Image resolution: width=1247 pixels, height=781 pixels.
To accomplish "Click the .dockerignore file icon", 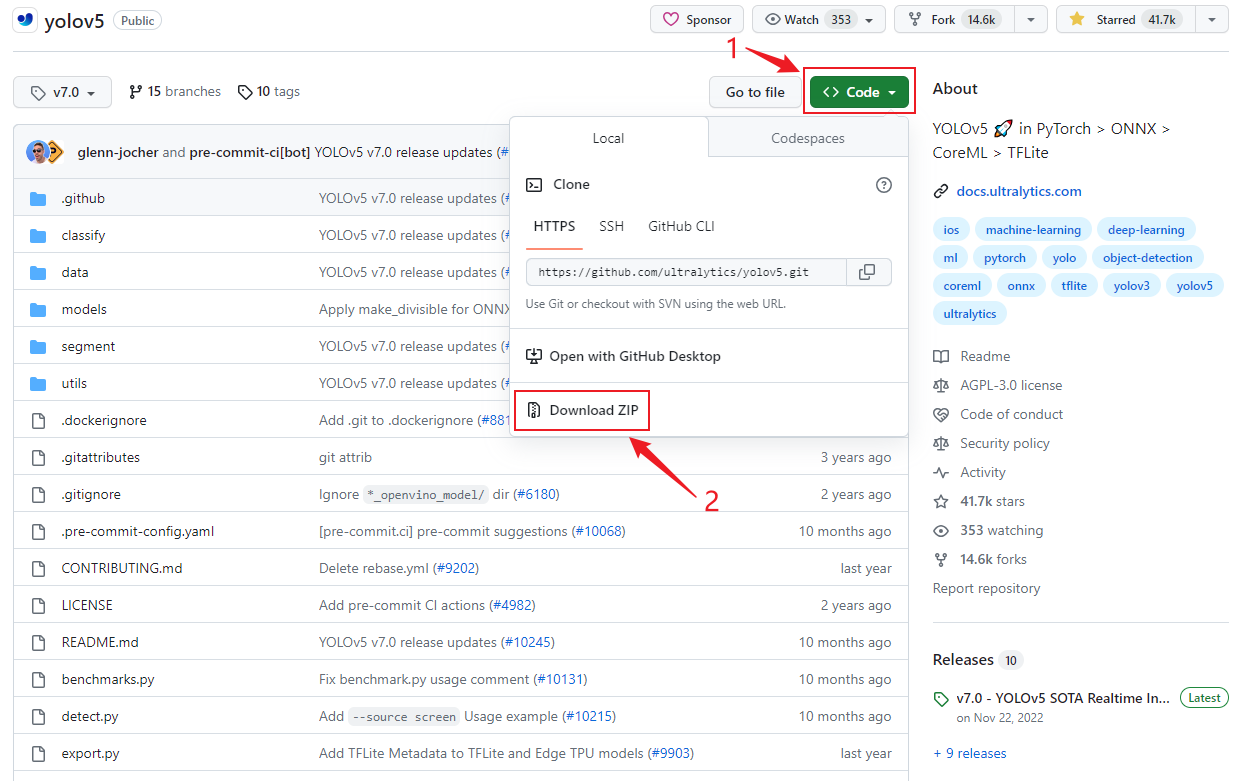I will (38, 420).
